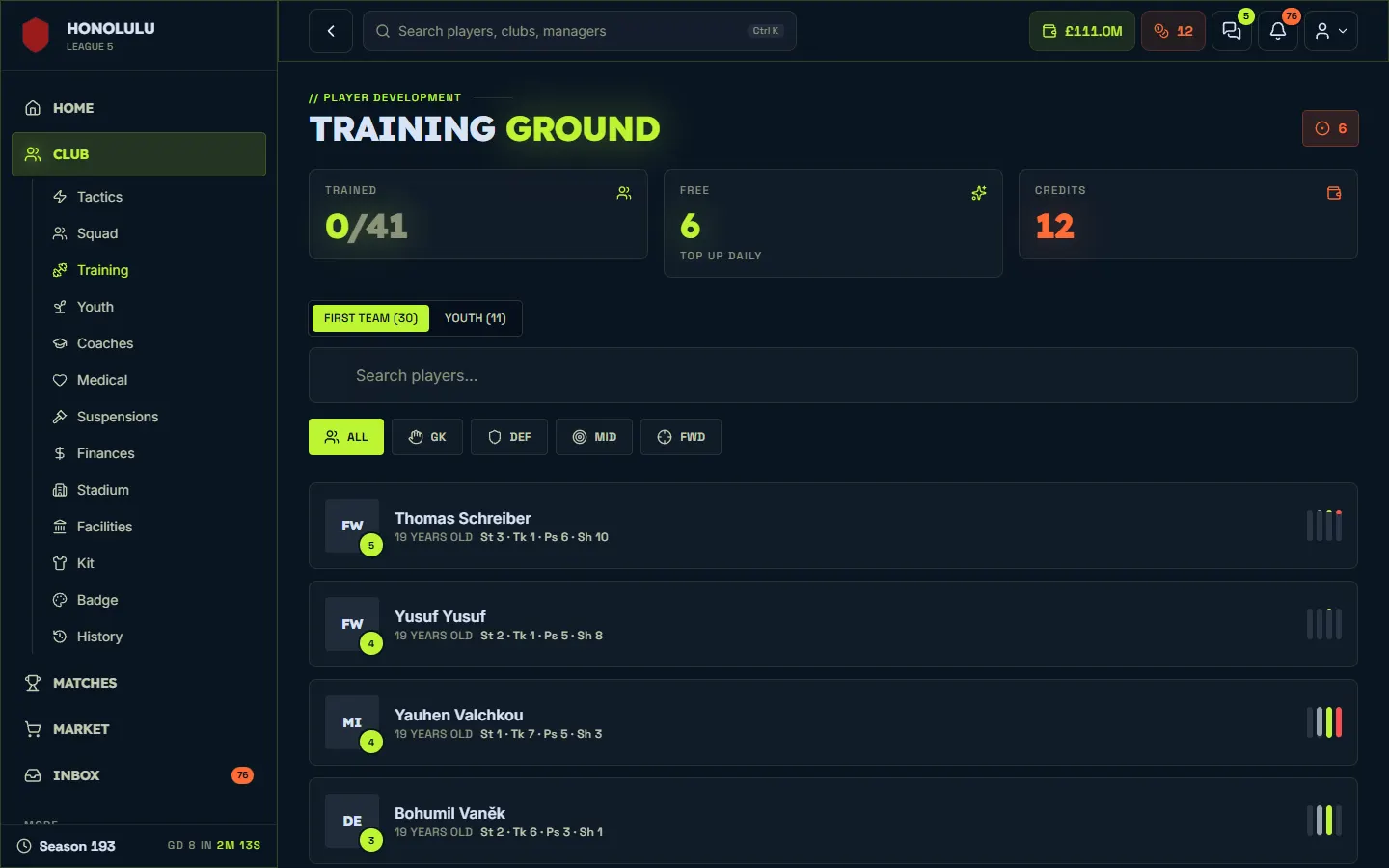Click Bohumil Vaněk's attribute bars
This screenshot has height=868, width=1389.
point(1324,821)
